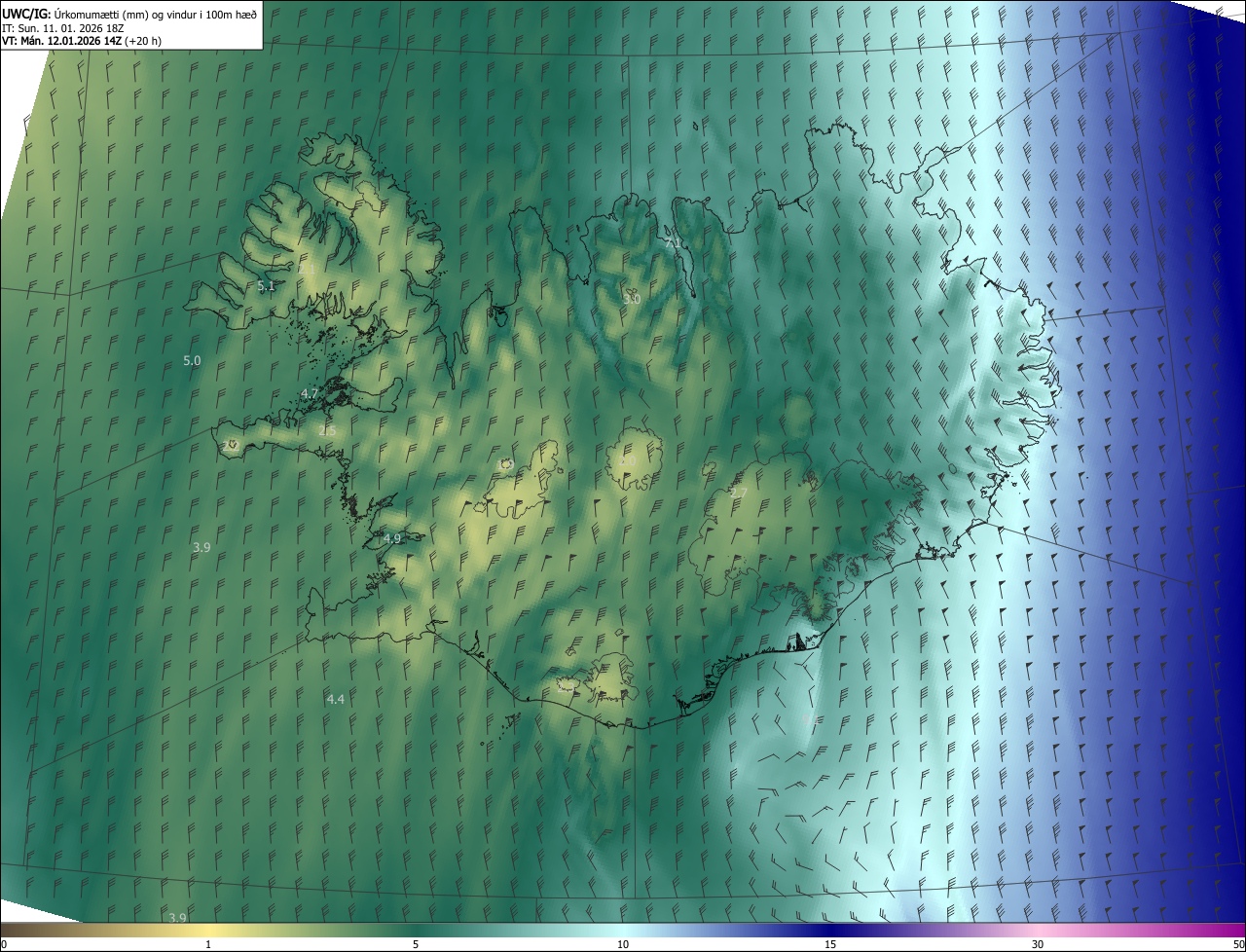Click the 'VT: Mán. 12.01.2026 14Z (+20 h)' line
The width and height of the screenshot is (1246, 952).
click(82, 41)
